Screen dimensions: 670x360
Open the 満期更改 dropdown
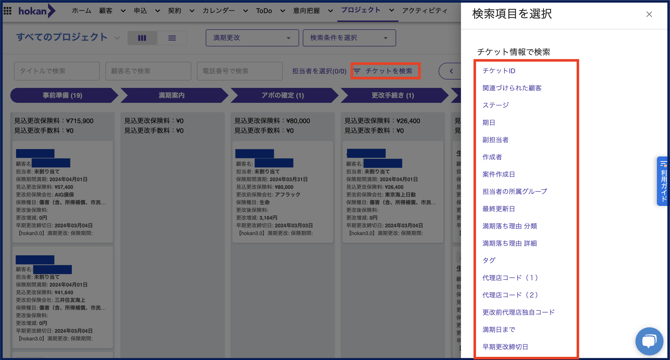pos(252,38)
